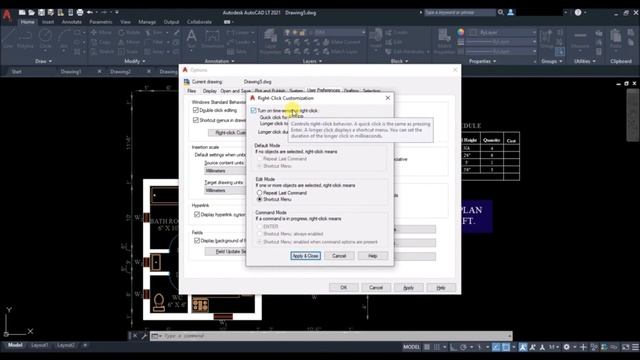Open the Display tab in Options dialog
Screen dimensions: 640x360
click(x=210, y=91)
